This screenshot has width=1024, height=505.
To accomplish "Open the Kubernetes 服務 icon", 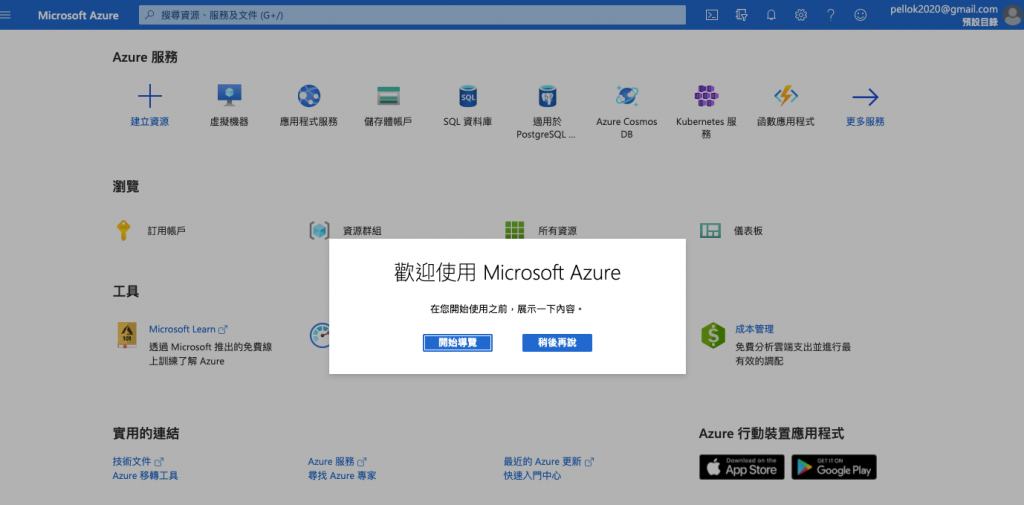I will click(707, 96).
